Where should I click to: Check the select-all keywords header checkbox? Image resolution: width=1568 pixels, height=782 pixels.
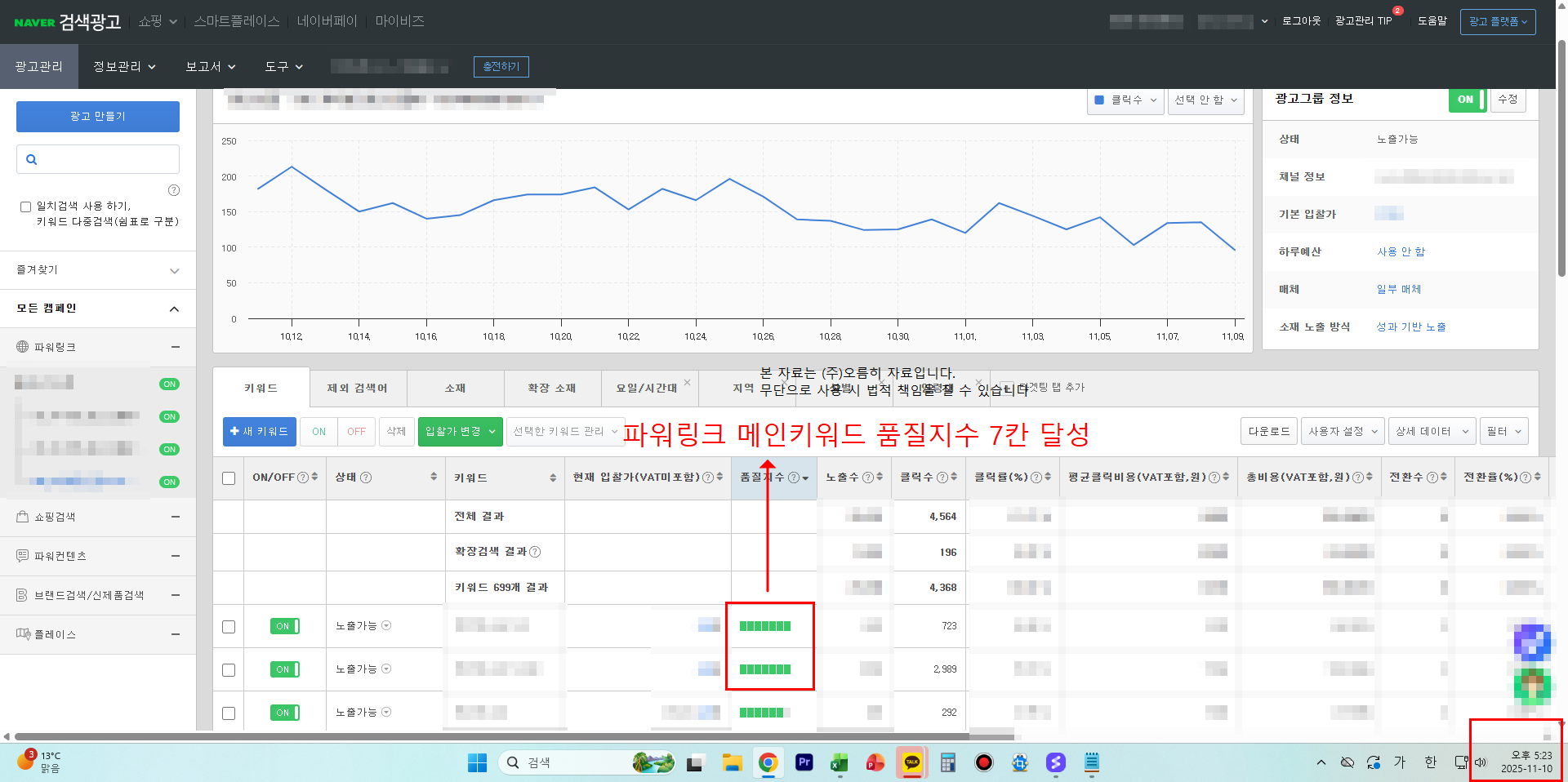(229, 478)
